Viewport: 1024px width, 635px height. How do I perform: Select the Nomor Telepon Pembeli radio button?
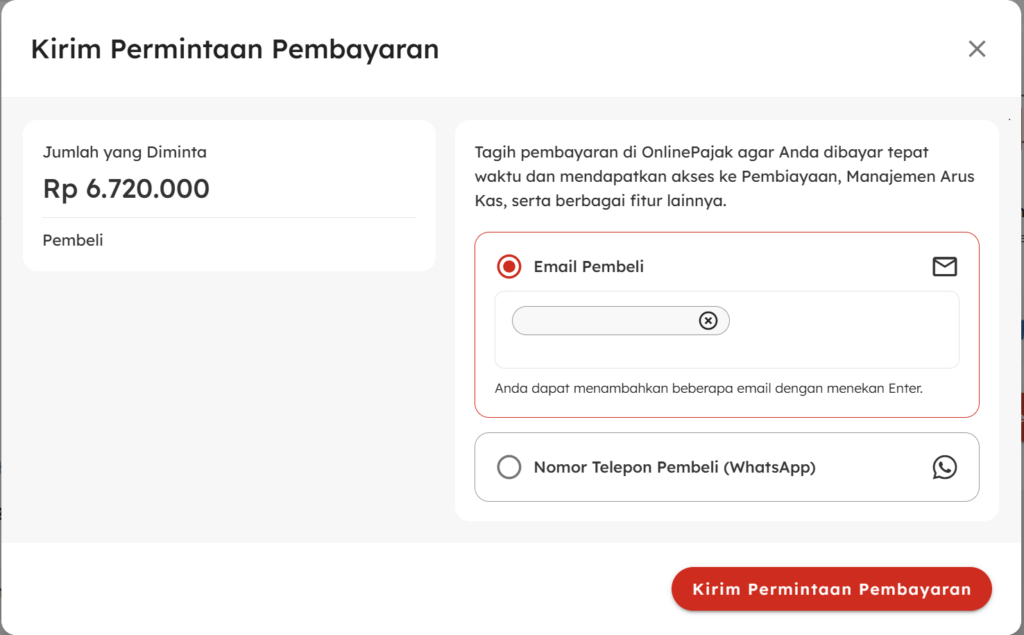point(509,467)
